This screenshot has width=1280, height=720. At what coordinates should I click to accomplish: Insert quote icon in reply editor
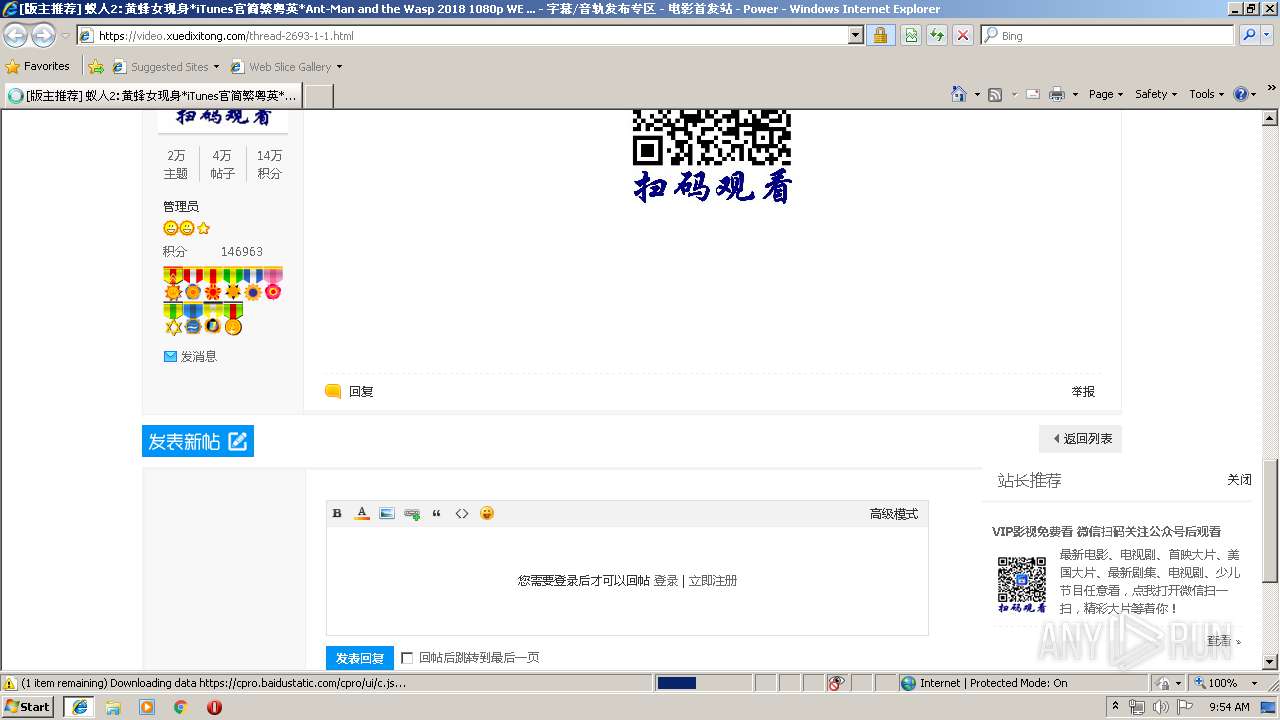point(437,513)
